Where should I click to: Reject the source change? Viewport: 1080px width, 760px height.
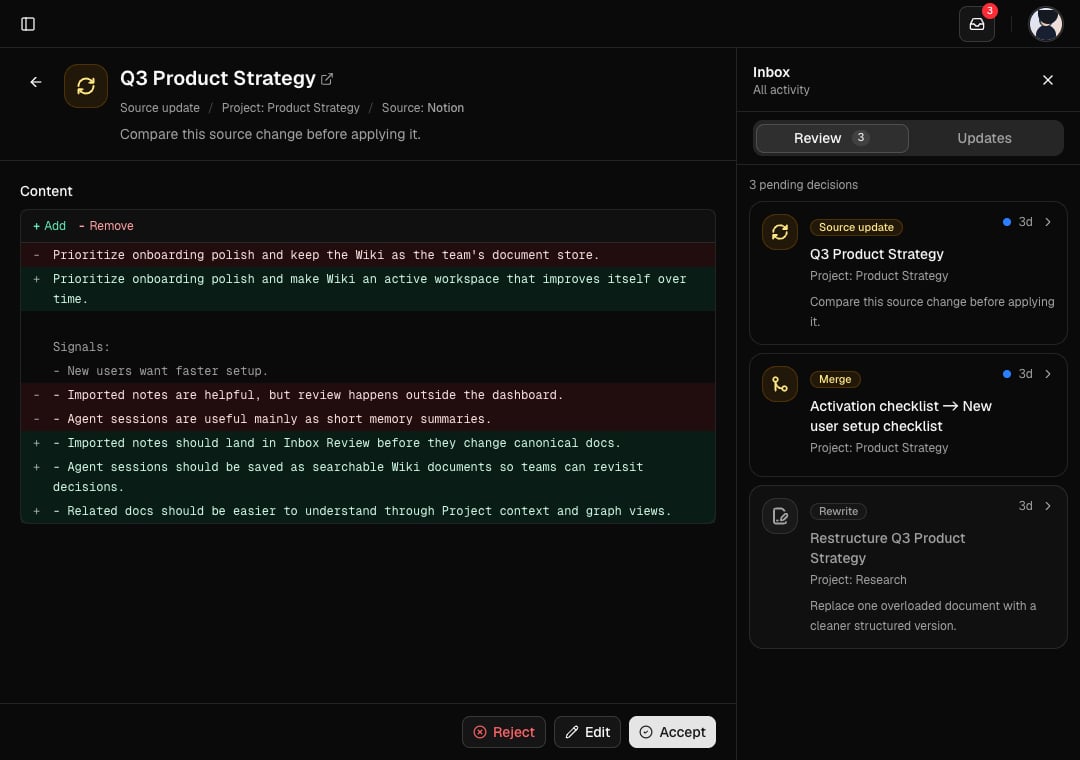pyautogui.click(x=503, y=732)
